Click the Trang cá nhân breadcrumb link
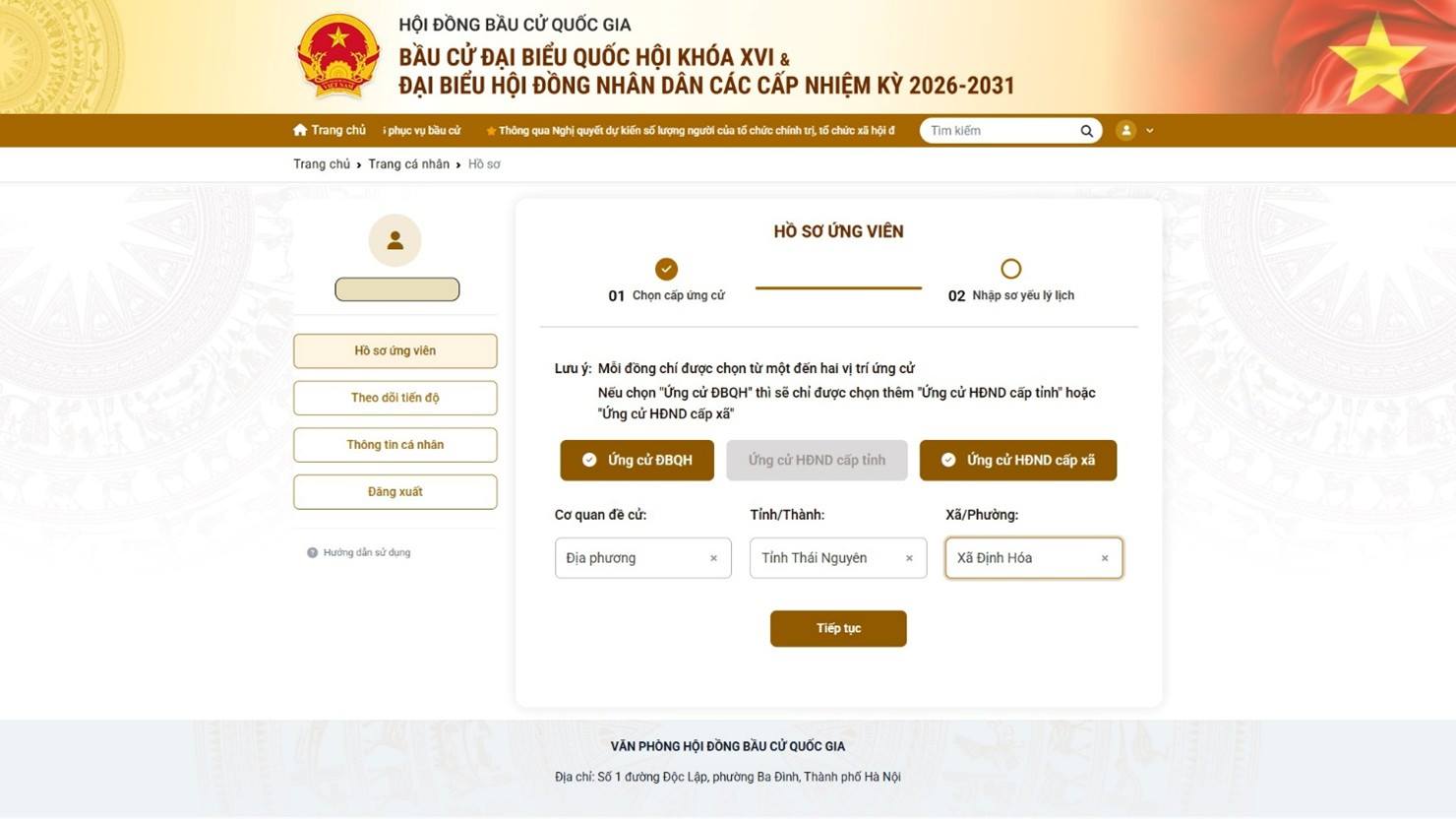 (408, 164)
